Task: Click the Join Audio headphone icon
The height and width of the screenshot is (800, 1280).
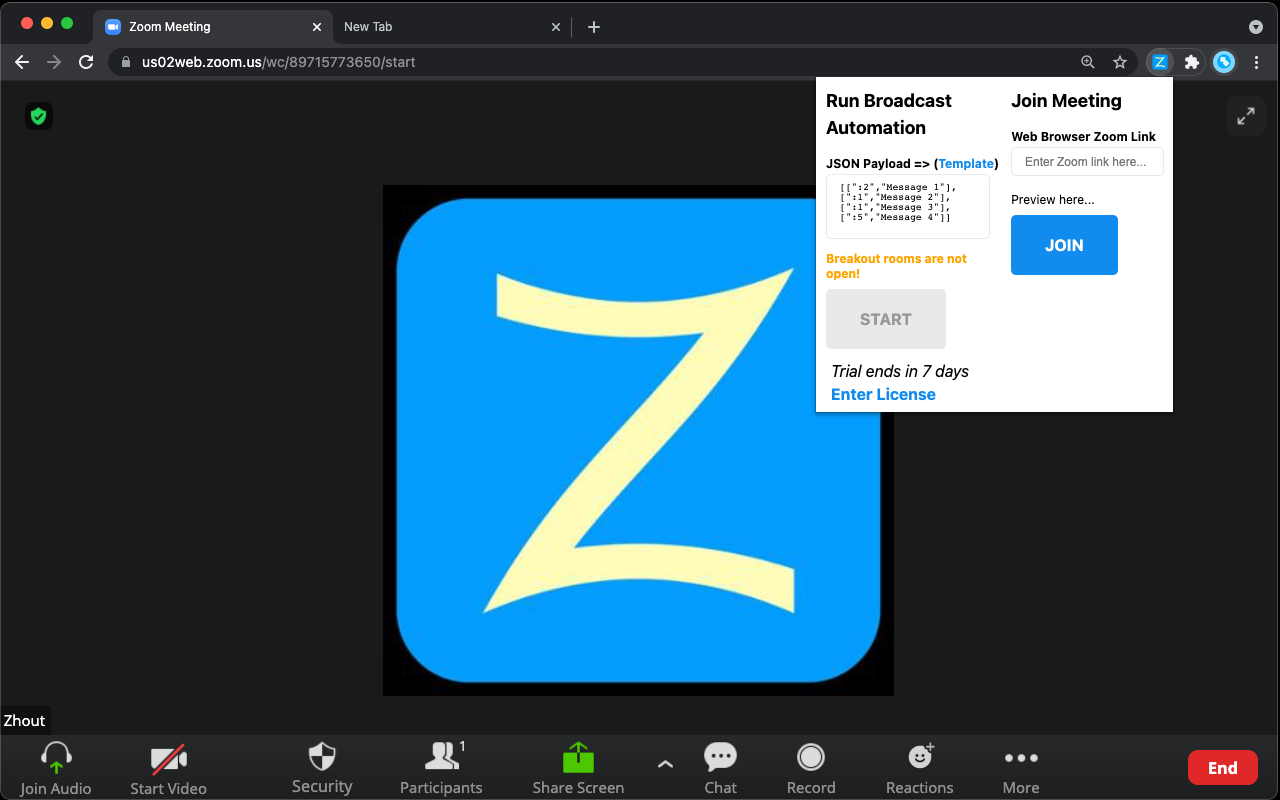Action: point(56,758)
